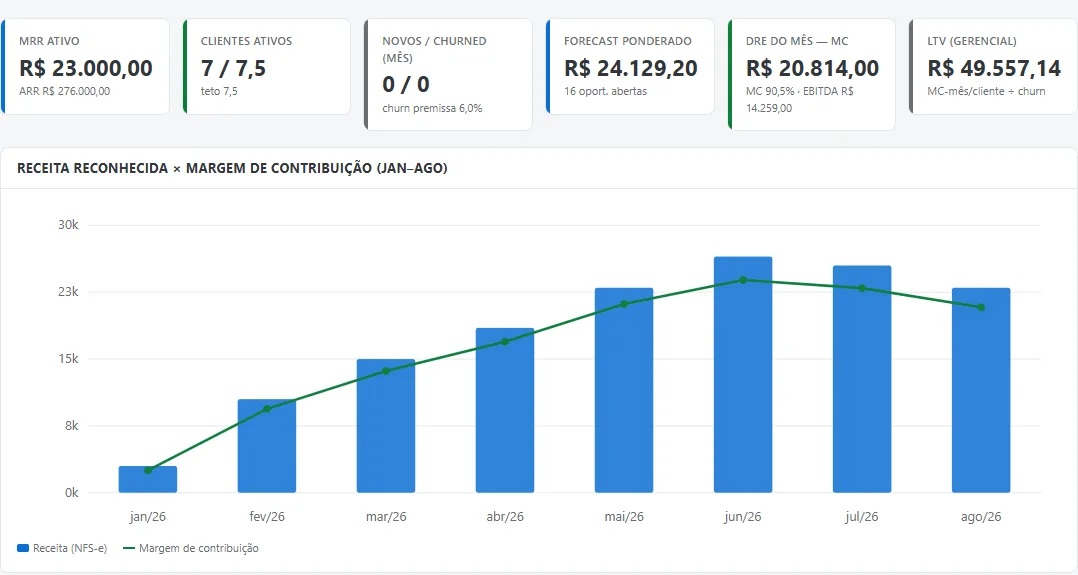Click the abr/26 axis label
Viewport: 1078px width, 575px height.
pos(505,517)
